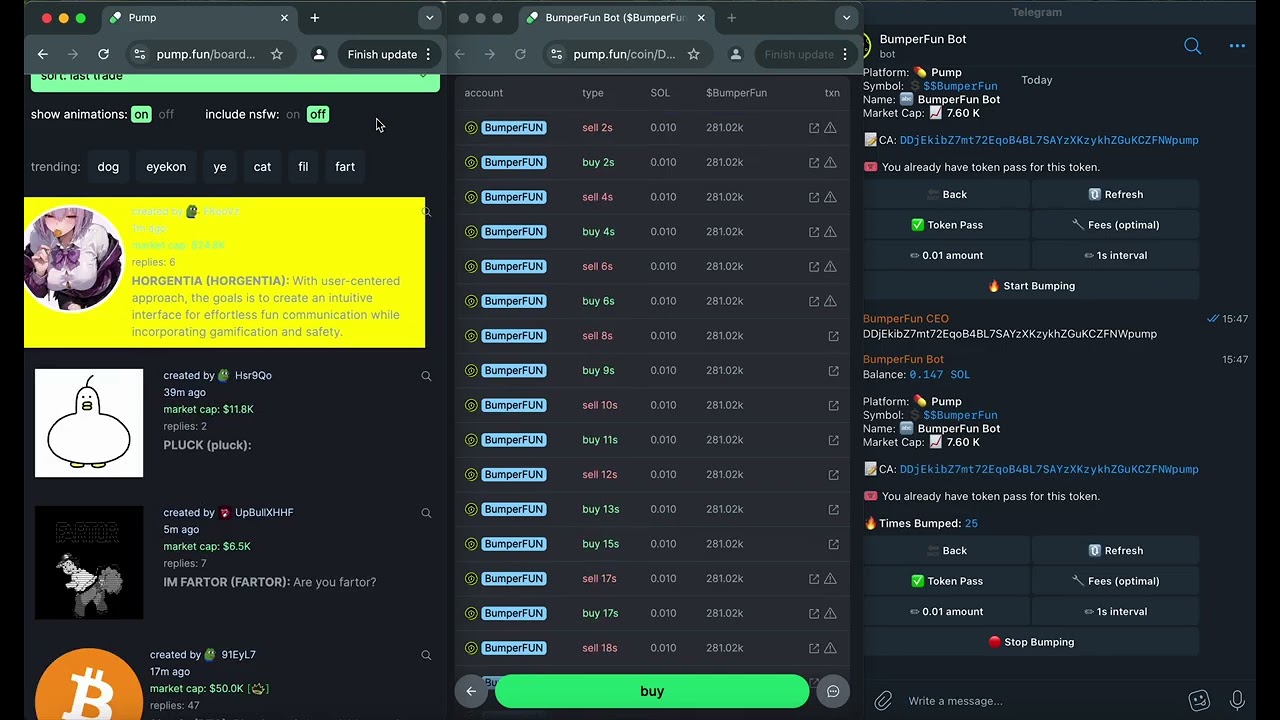The image size is (1280, 720).
Task: Reload the pump.fun board page
Action: click(103, 54)
